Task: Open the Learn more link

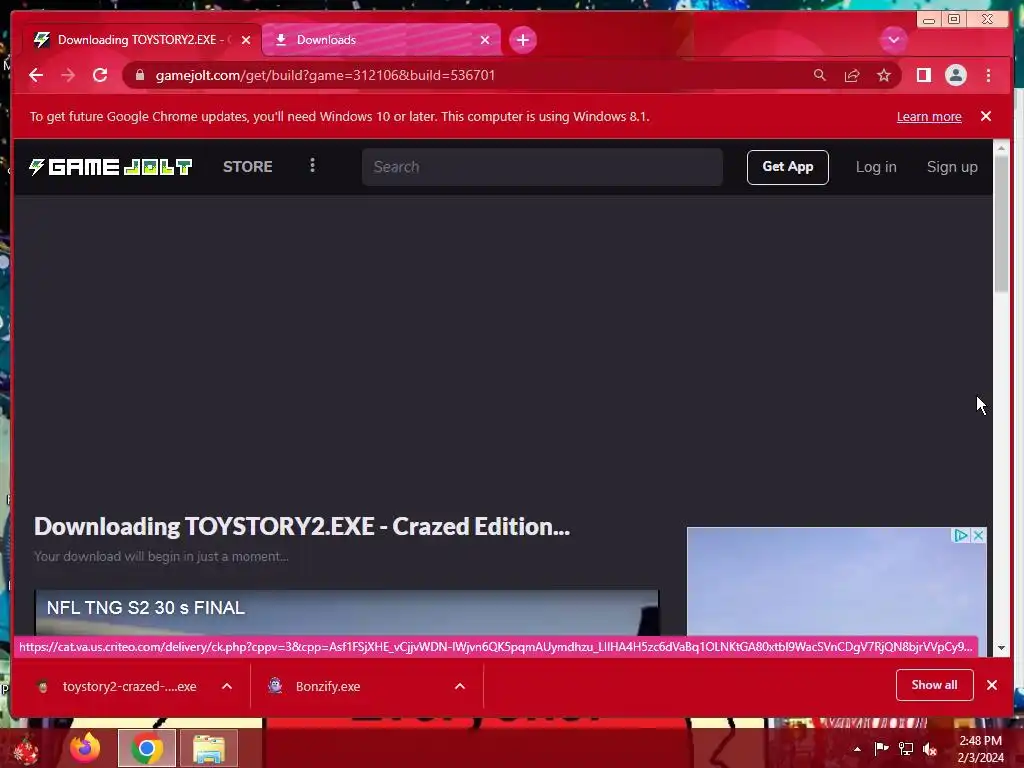Action: tap(929, 116)
